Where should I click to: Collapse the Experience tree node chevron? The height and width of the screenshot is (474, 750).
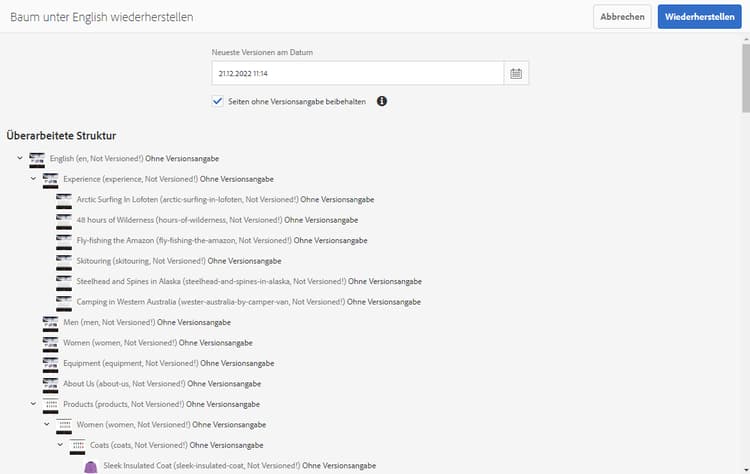click(33, 178)
